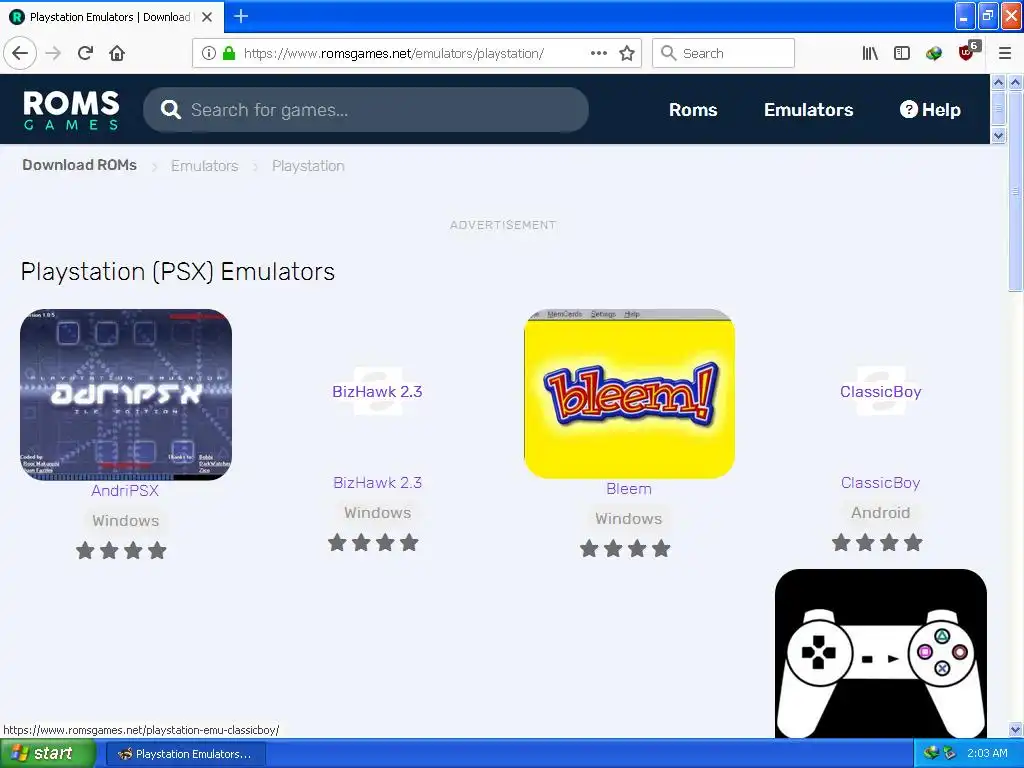This screenshot has width=1024, height=768.
Task: Focus the Search for games field
Action: tap(366, 110)
